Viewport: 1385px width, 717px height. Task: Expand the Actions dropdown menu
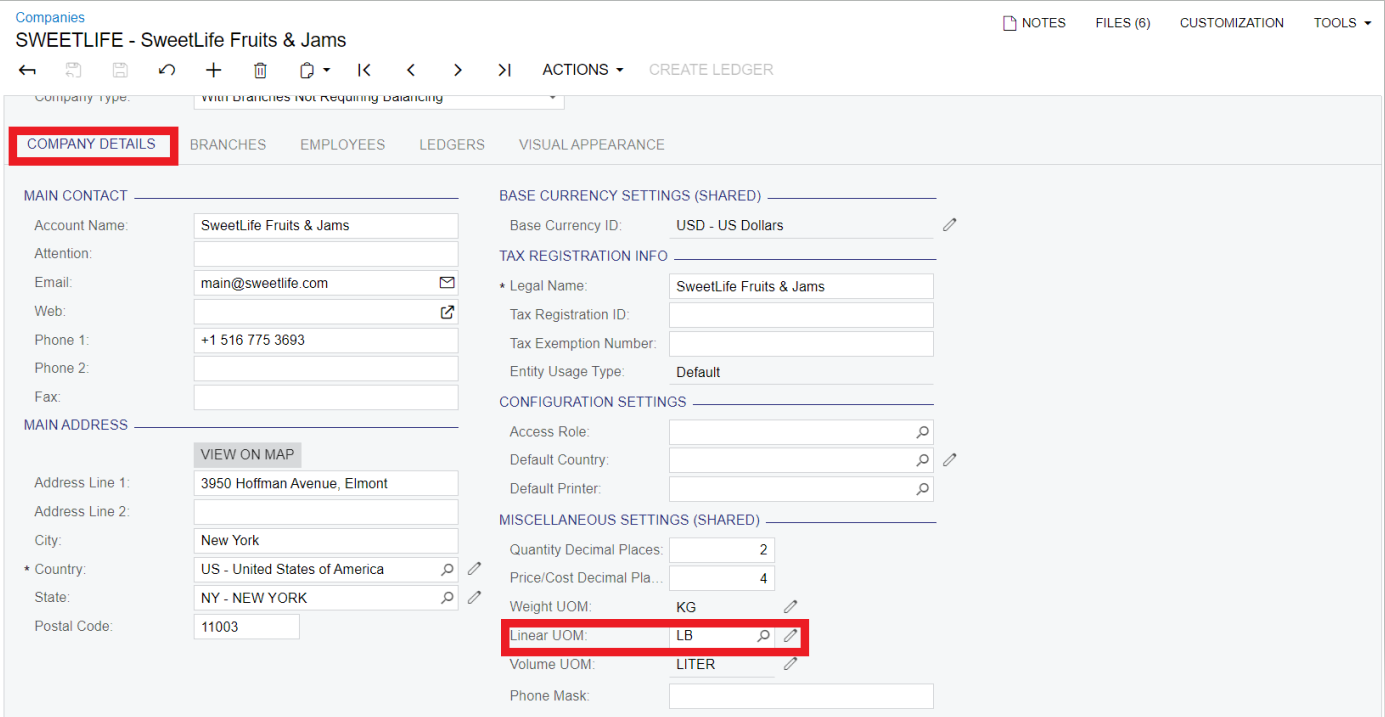click(582, 70)
